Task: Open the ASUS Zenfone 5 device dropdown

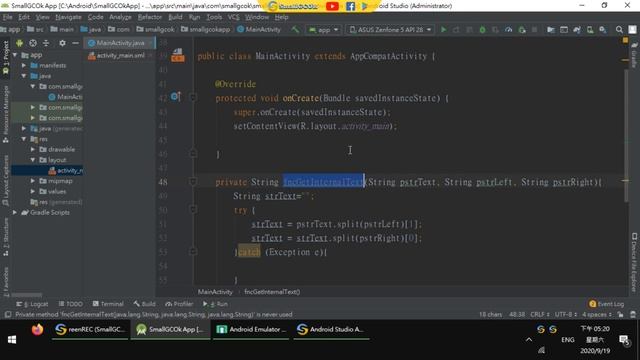Action: pos(390,30)
